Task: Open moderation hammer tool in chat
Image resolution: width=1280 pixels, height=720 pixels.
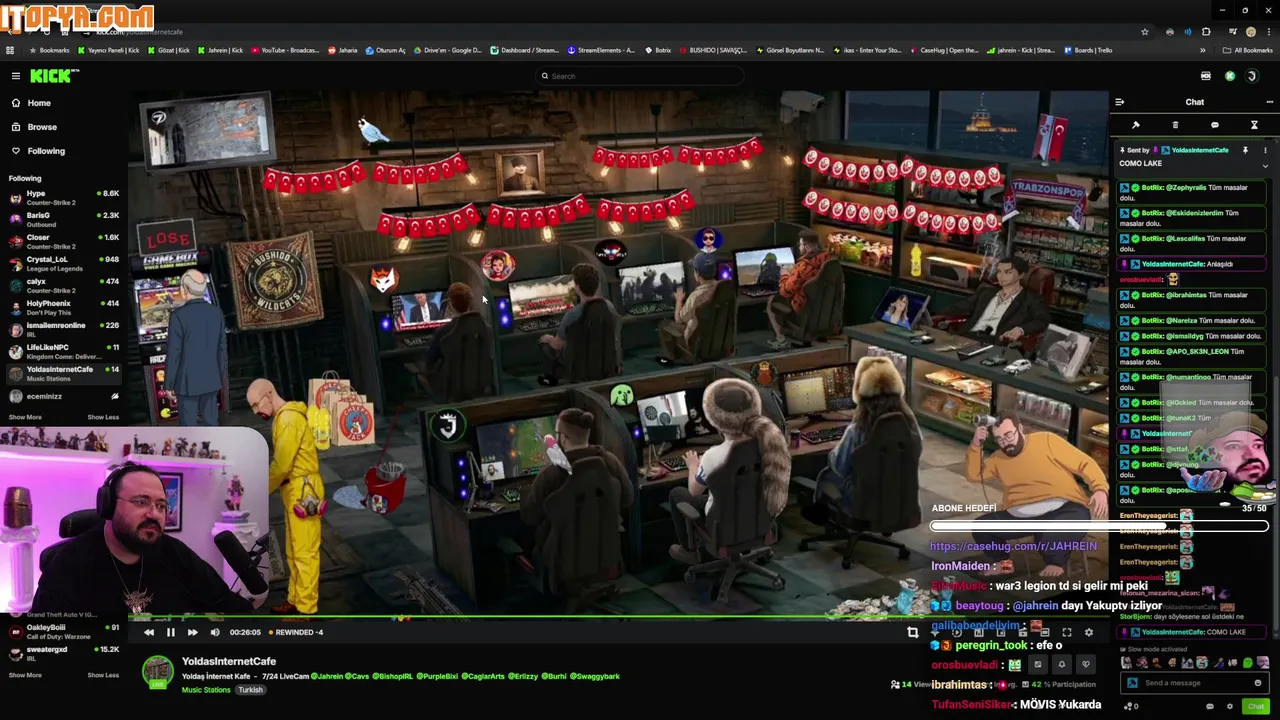Action: click(x=1136, y=125)
